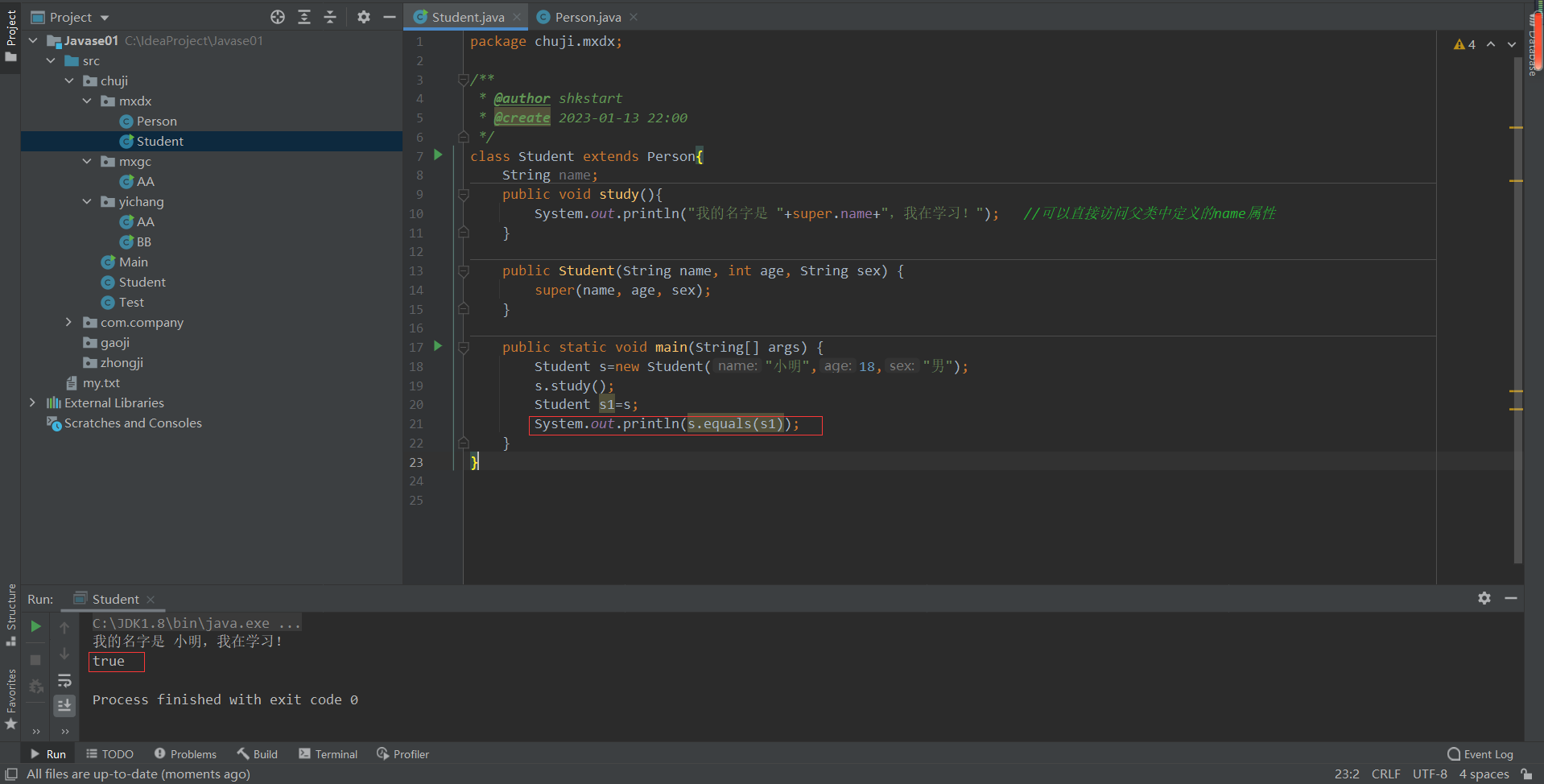Toggle scroll to end in console
Screen dimensions: 1544x784
click(64, 706)
